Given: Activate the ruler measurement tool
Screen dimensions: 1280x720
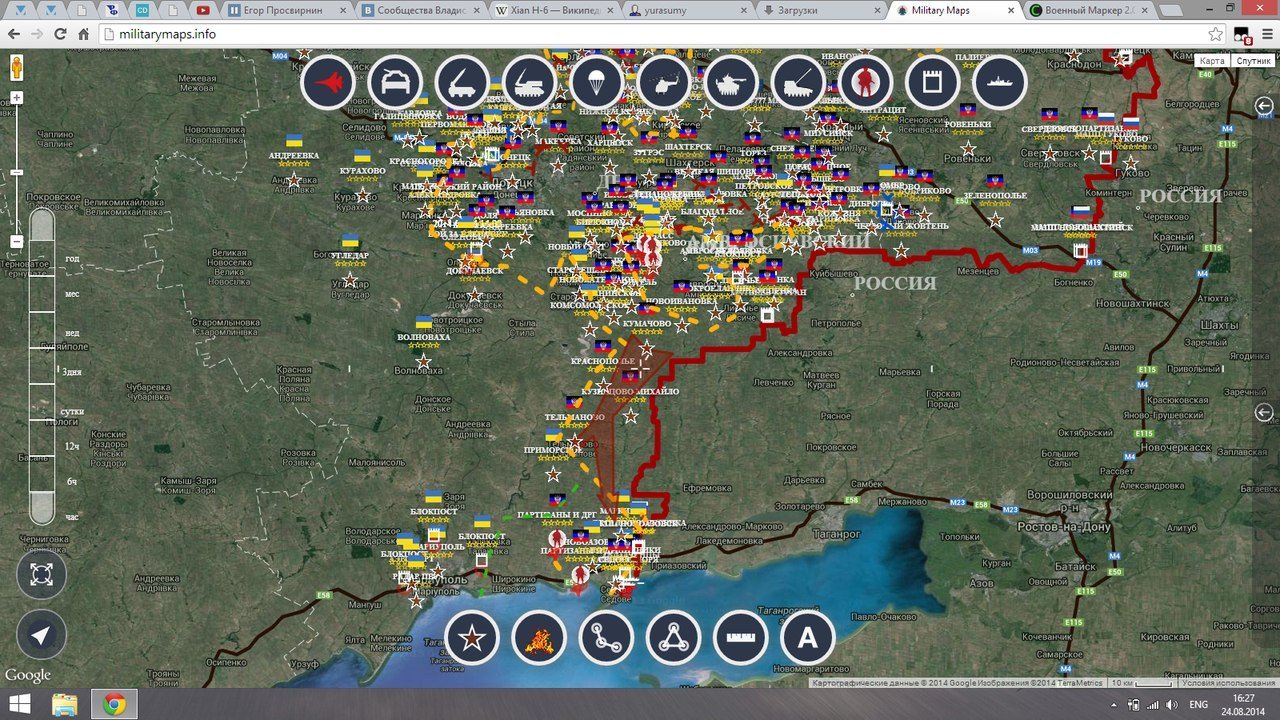Looking at the screenshot, I should pos(740,637).
